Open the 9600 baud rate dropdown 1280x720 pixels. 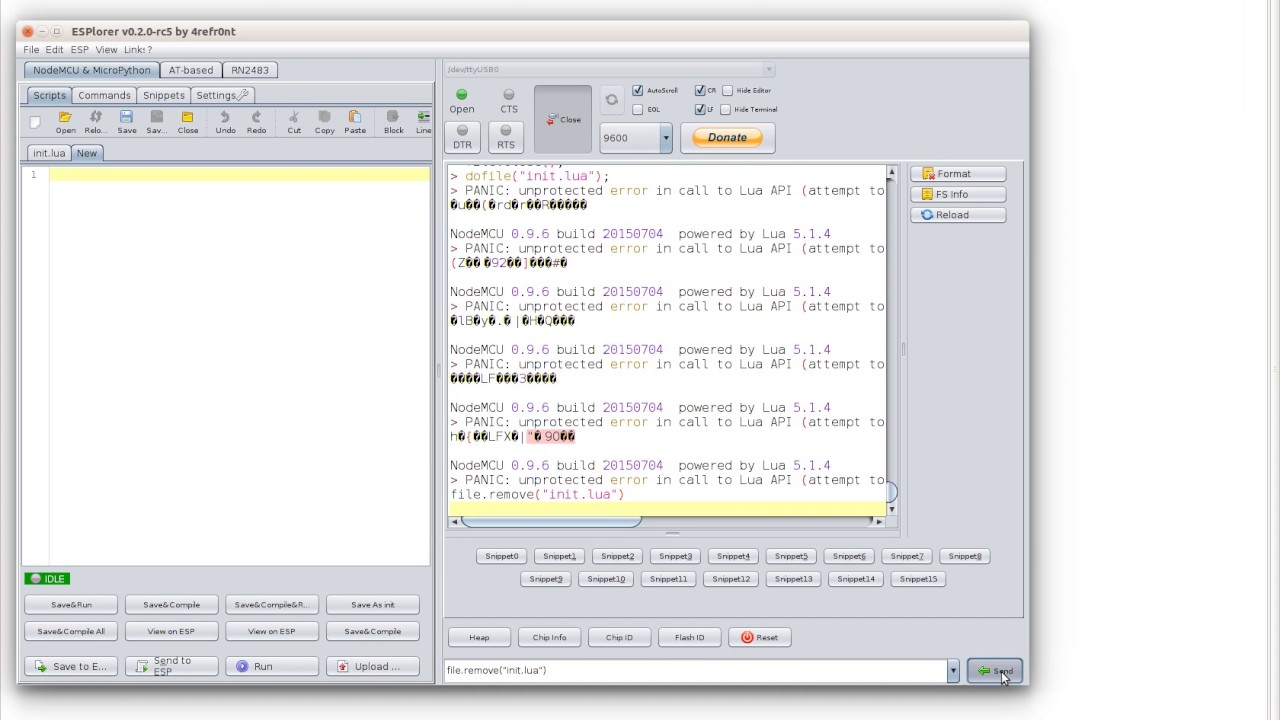click(666, 138)
